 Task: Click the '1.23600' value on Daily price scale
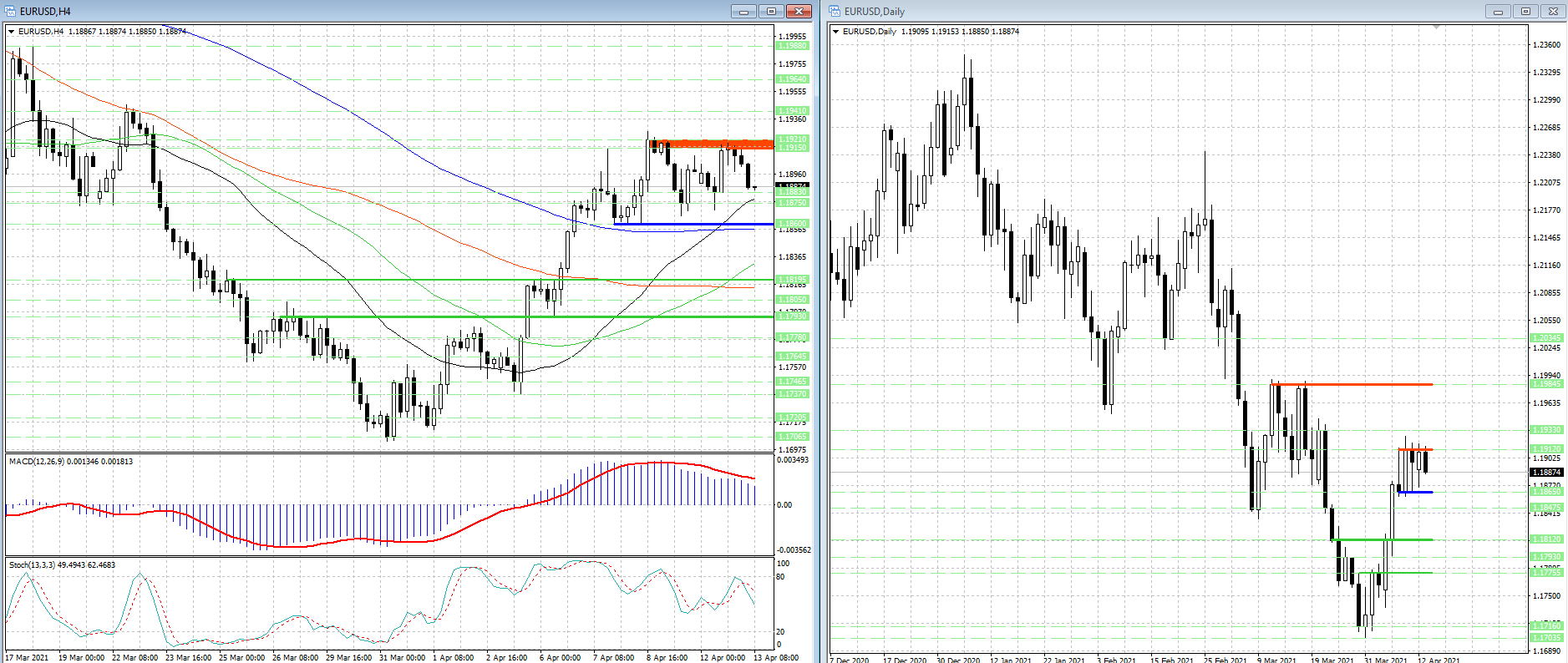[x=1546, y=45]
